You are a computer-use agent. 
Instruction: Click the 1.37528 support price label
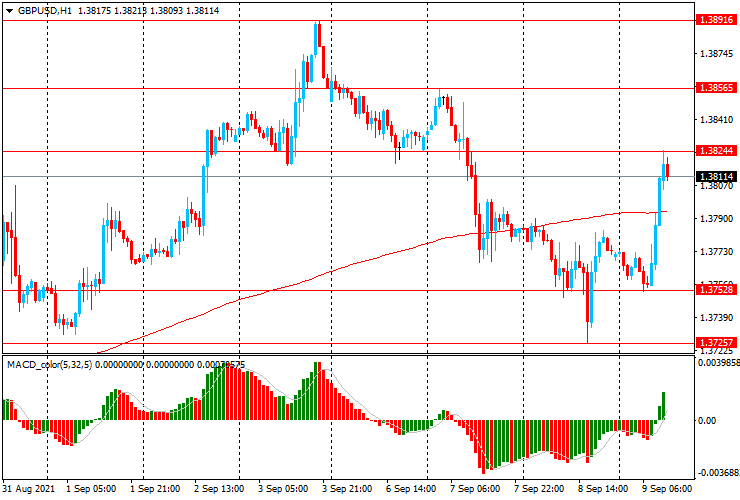tap(716, 289)
